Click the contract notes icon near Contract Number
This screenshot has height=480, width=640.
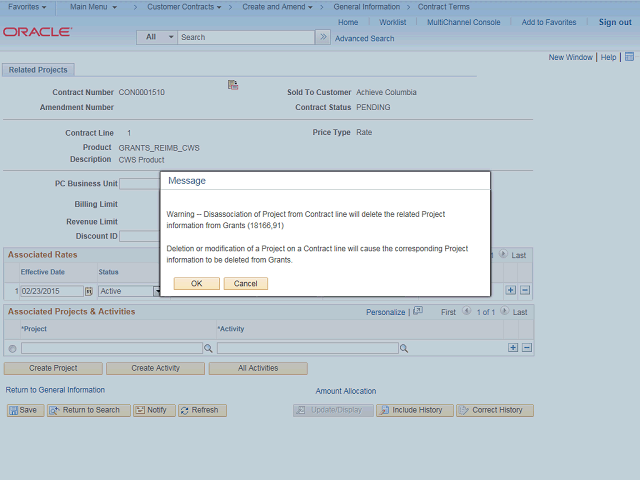coord(233,84)
